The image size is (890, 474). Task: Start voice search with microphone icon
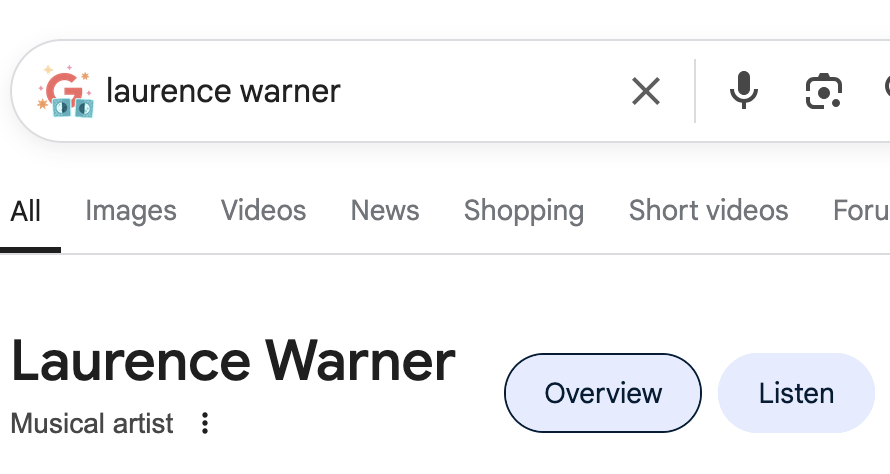743,92
